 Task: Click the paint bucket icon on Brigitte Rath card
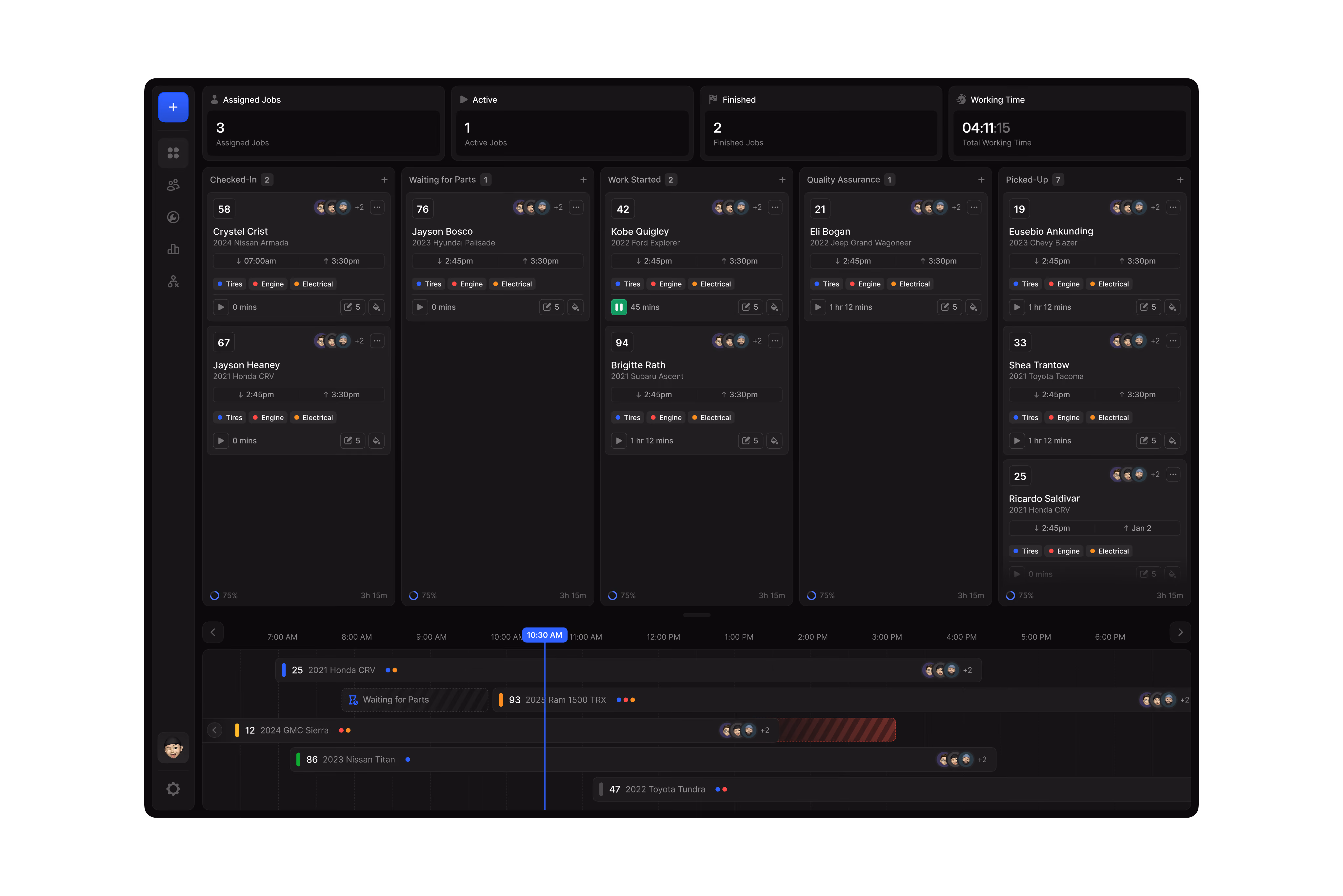pyautogui.click(x=774, y=440)
